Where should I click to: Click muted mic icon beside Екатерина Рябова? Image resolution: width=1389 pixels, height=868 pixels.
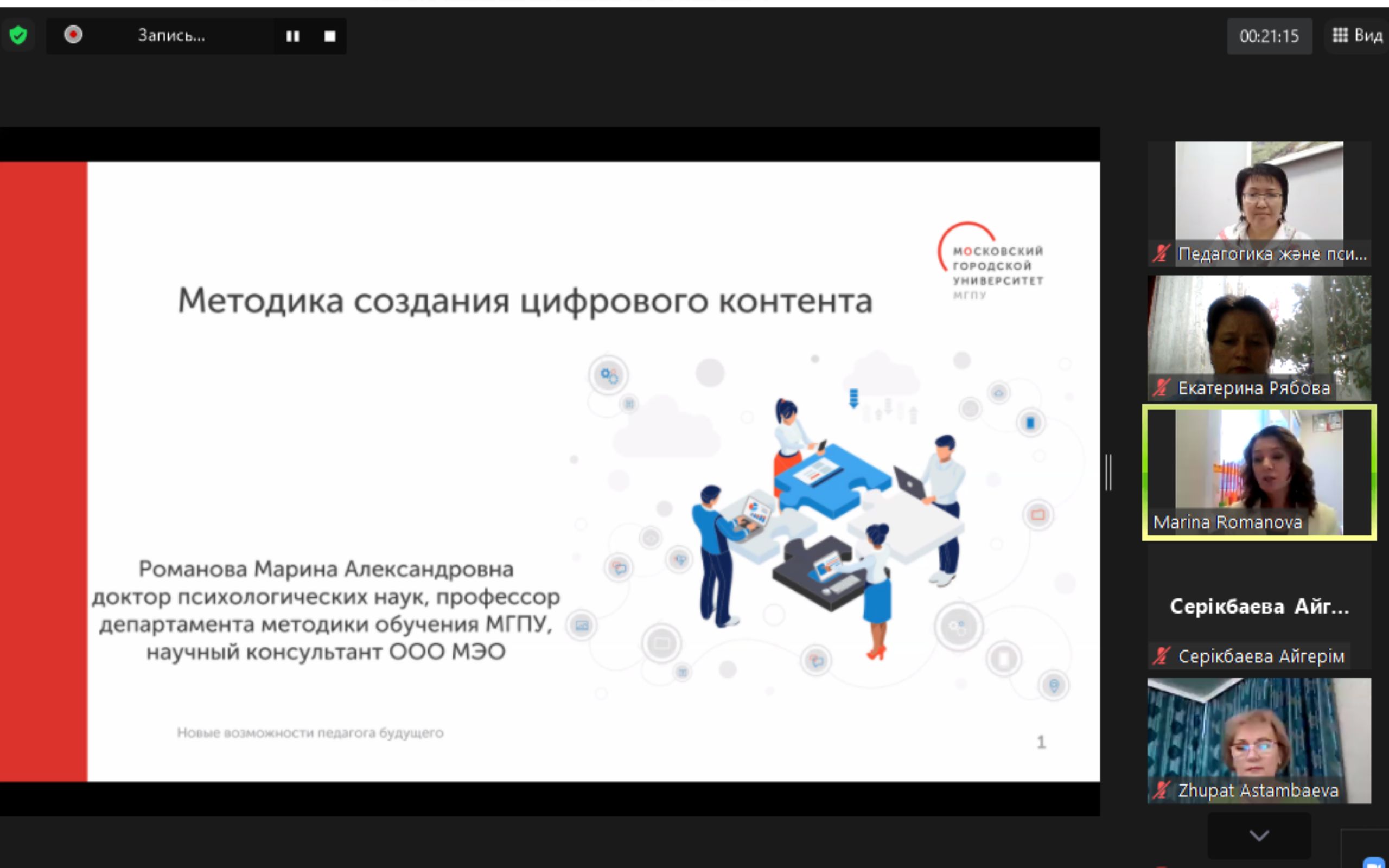click(1161, 387)
